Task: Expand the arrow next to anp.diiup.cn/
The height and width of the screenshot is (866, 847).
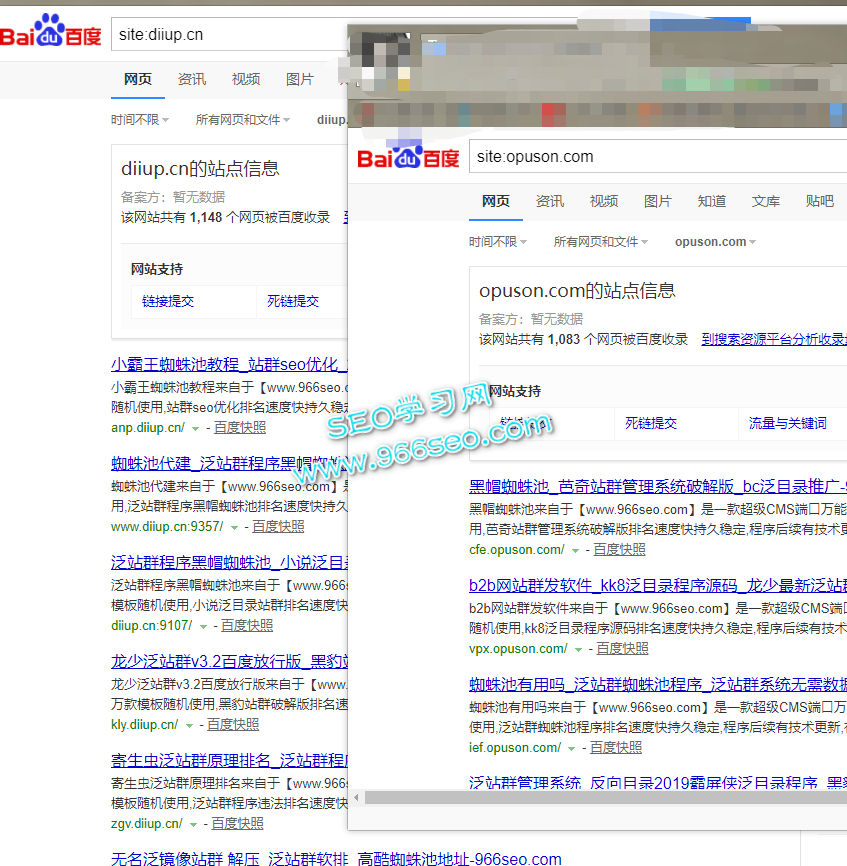Action: coord(195,429)
